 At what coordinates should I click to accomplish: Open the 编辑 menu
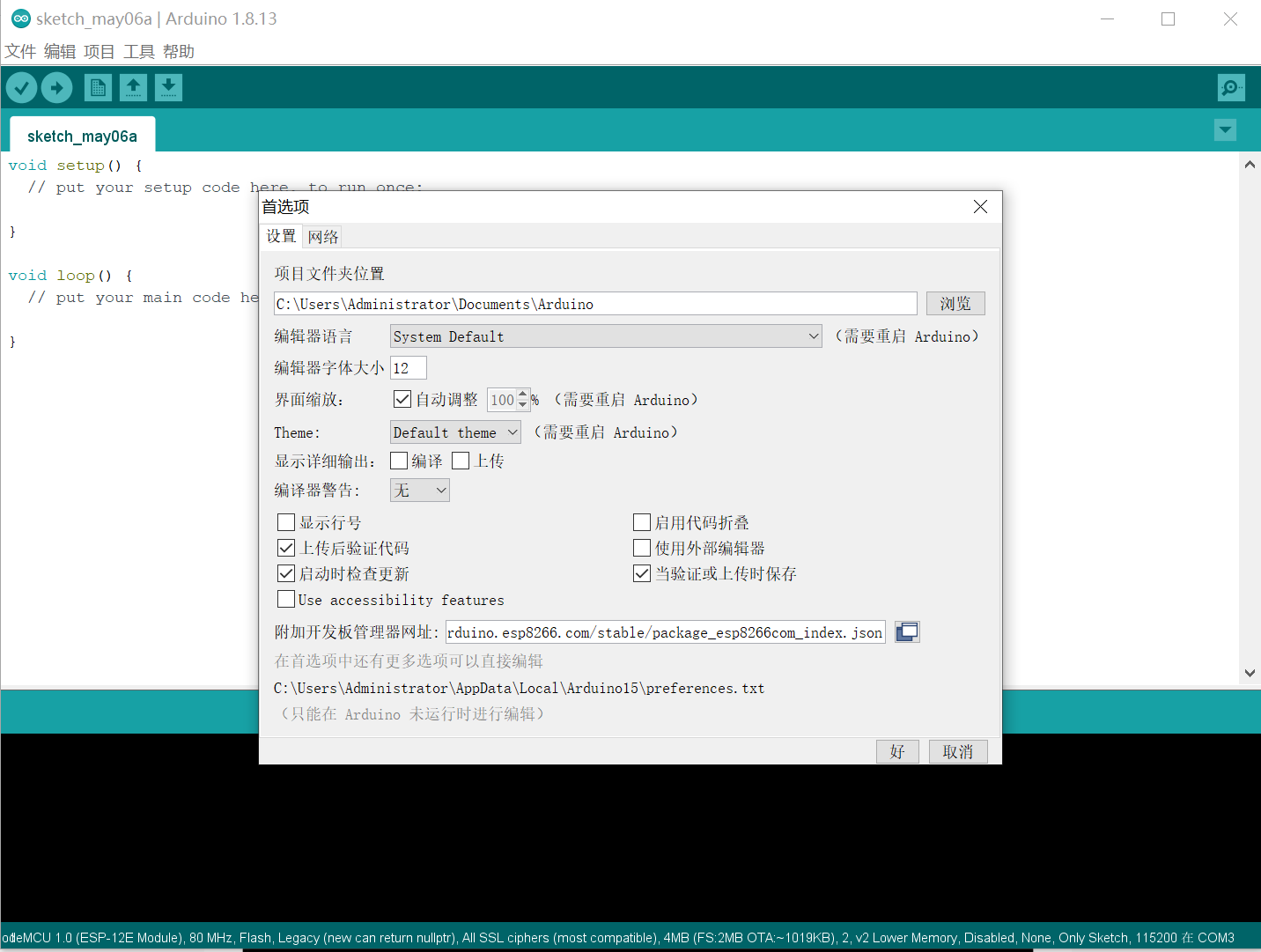click(x=60, y=52)
